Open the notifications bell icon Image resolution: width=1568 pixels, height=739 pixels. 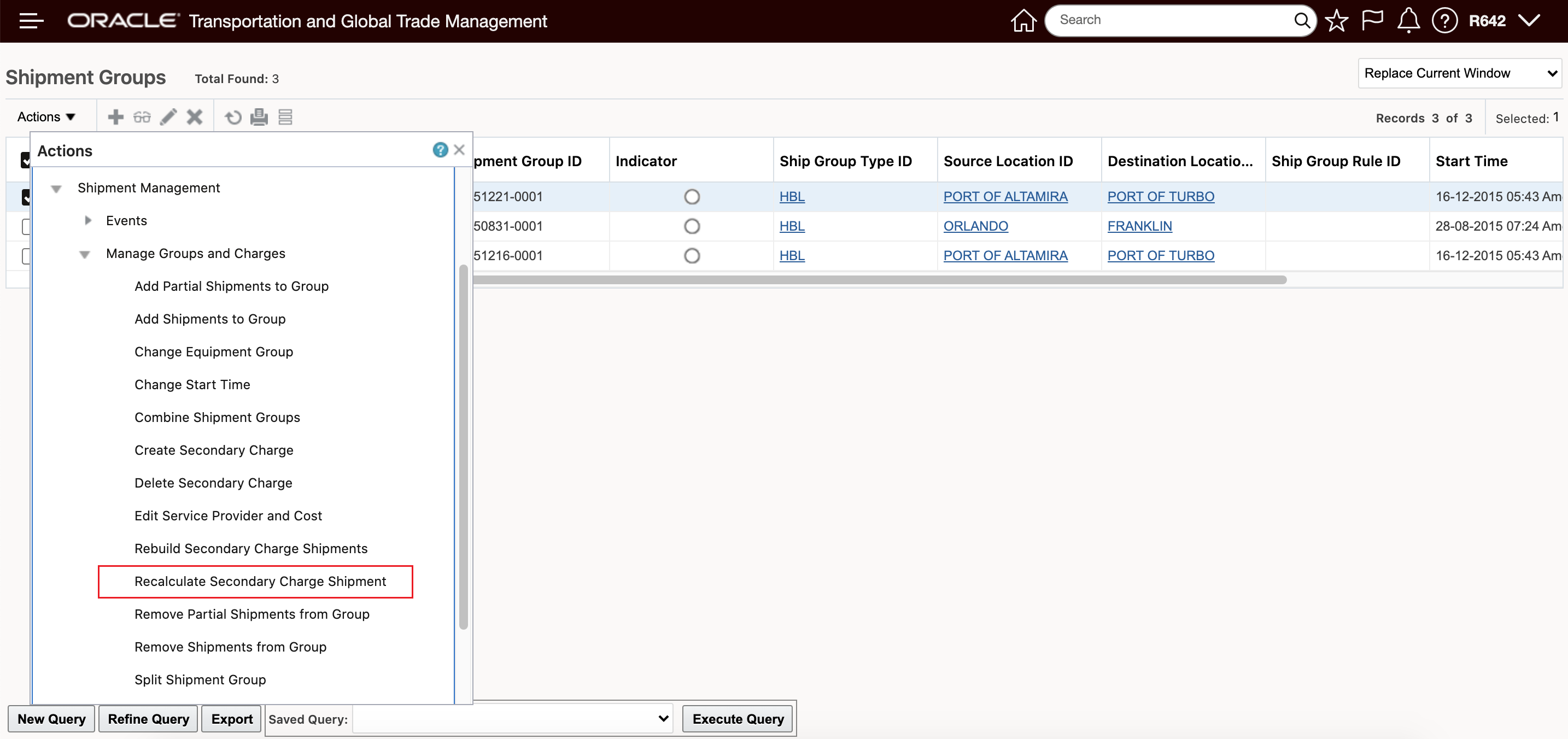pos(1408,21)
